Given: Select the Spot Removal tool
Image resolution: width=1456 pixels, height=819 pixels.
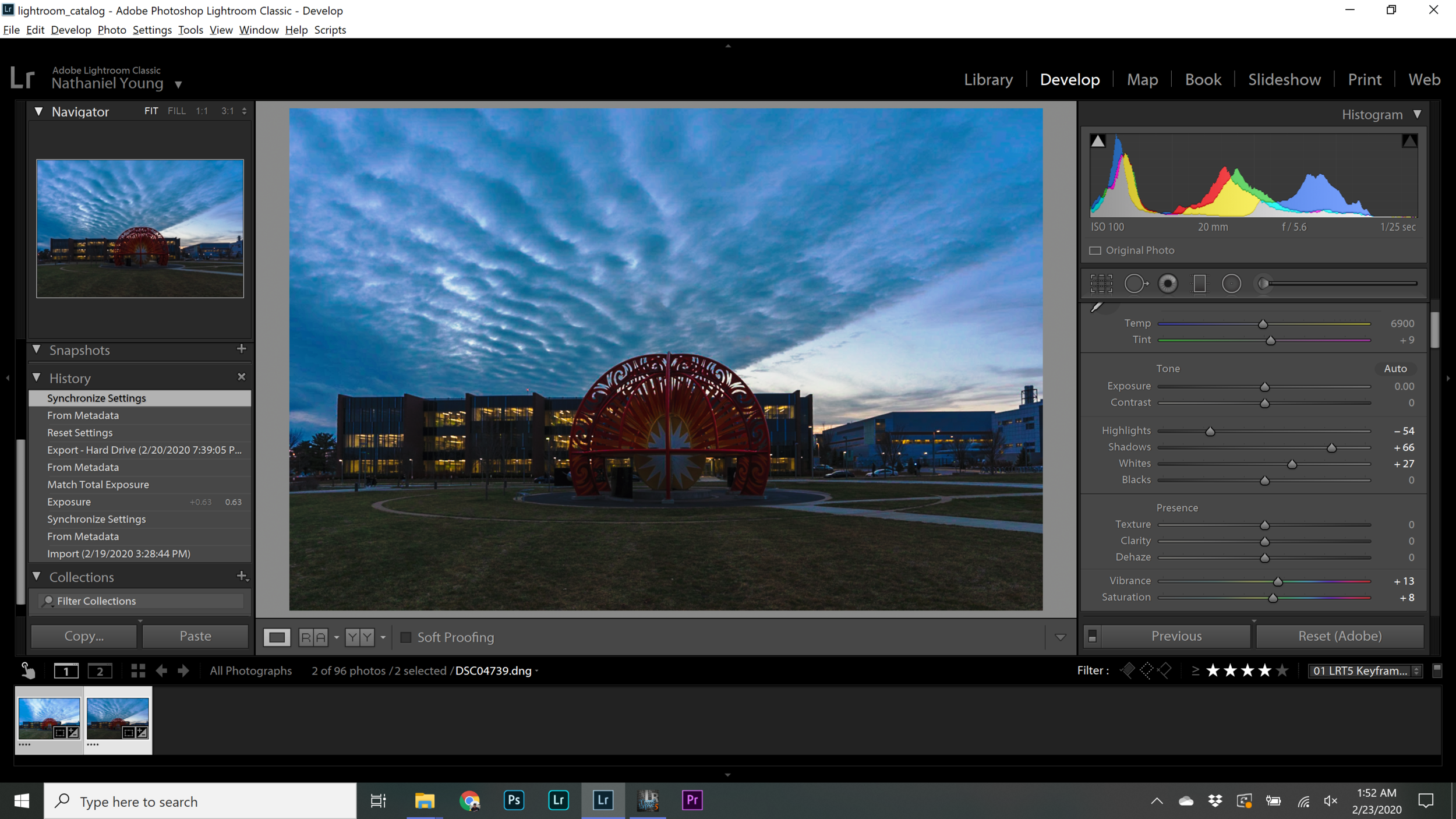Looking at the screenshot, I should 1135,284.
